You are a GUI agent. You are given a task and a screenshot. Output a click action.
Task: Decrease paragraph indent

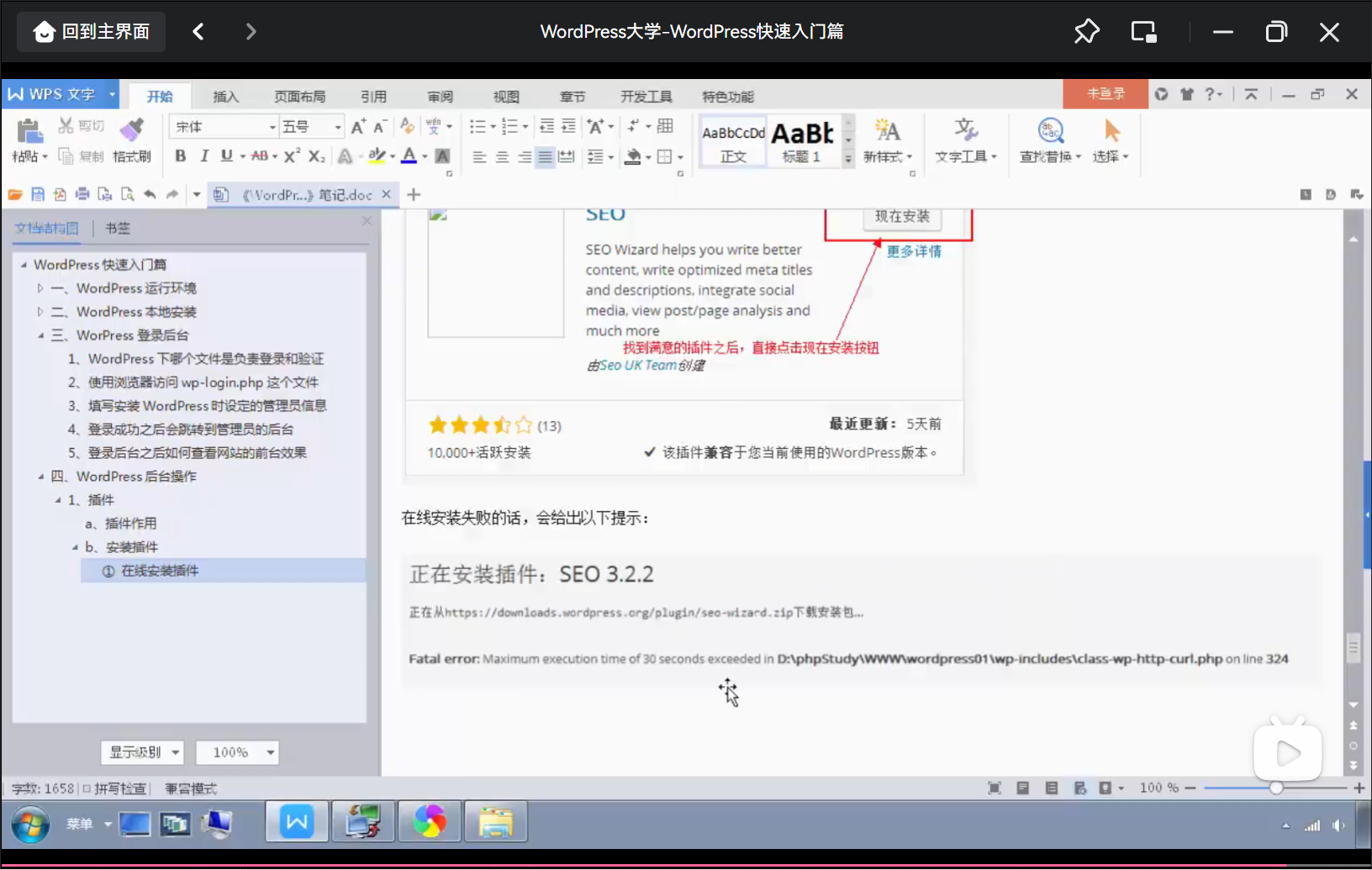[x=546, y=126]
